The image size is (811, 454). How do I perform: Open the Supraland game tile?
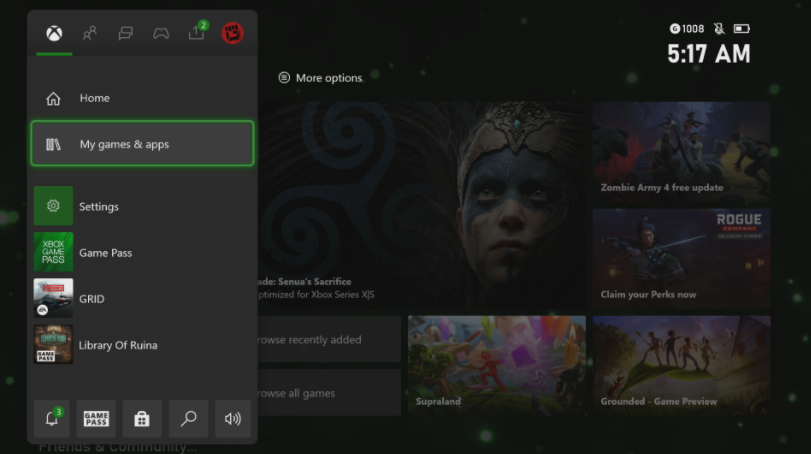(497, 366)
